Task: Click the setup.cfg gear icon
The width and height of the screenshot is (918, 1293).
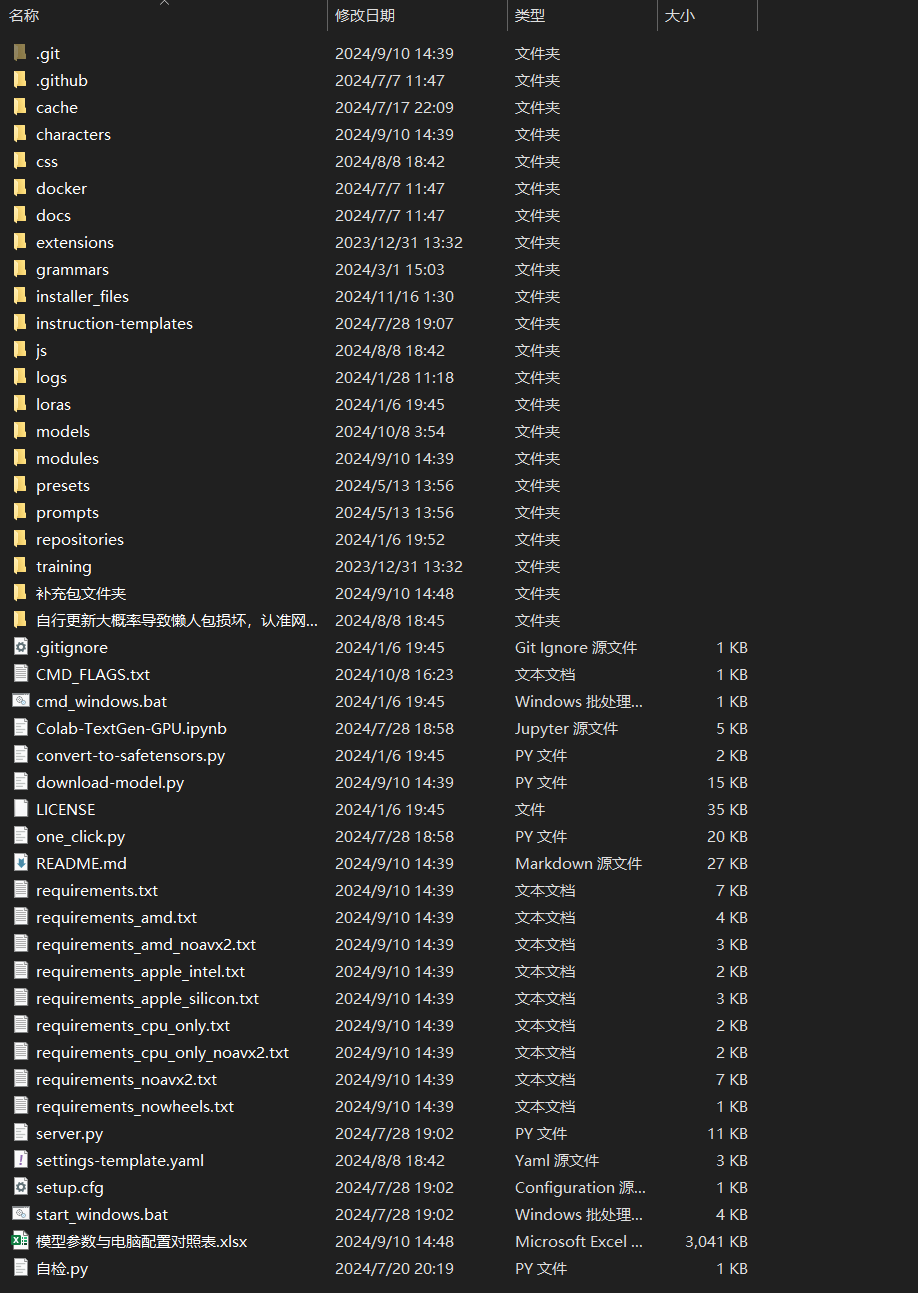Action: click(20, 1187)
